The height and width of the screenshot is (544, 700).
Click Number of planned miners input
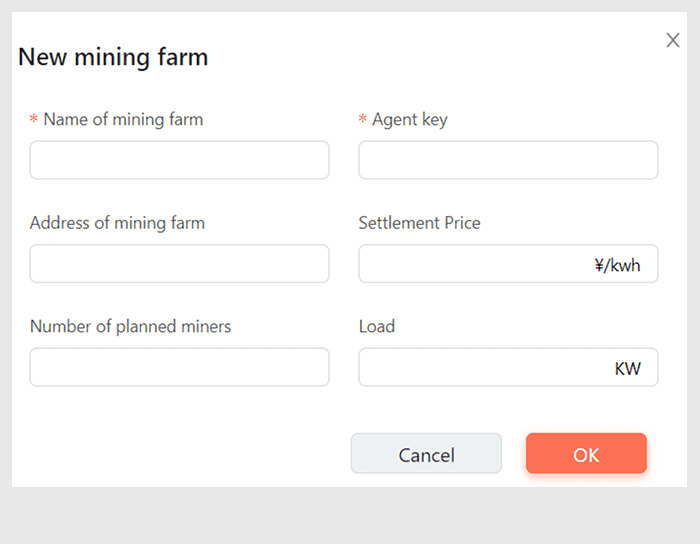[179, 367]
